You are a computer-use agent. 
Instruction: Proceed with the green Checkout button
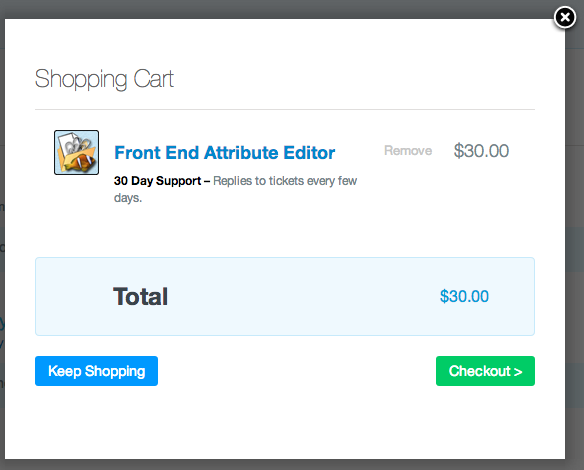pos(485,371)
